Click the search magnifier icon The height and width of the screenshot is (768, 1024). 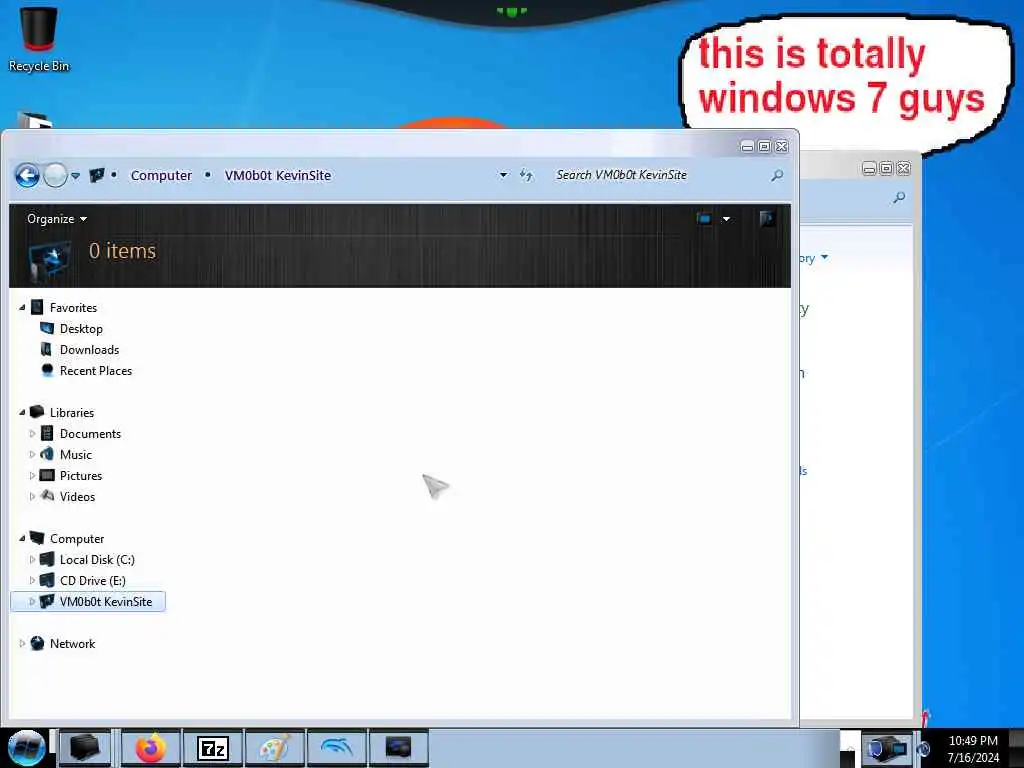click(x=777, y=175)
